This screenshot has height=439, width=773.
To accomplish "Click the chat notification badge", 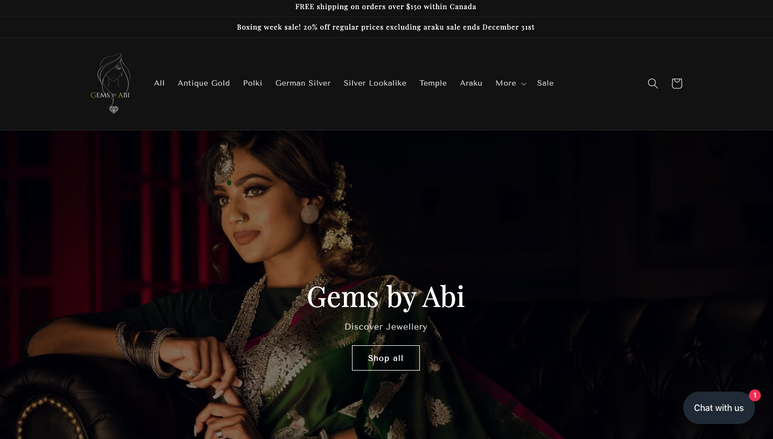I will [x=754, y=395].
